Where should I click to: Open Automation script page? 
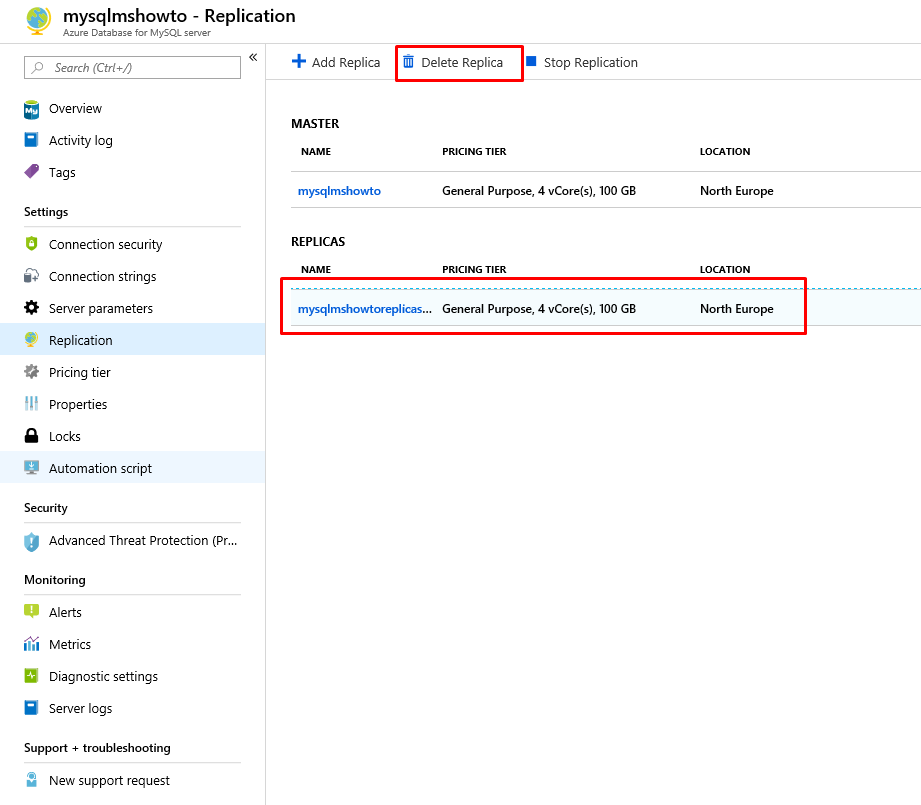133,468
